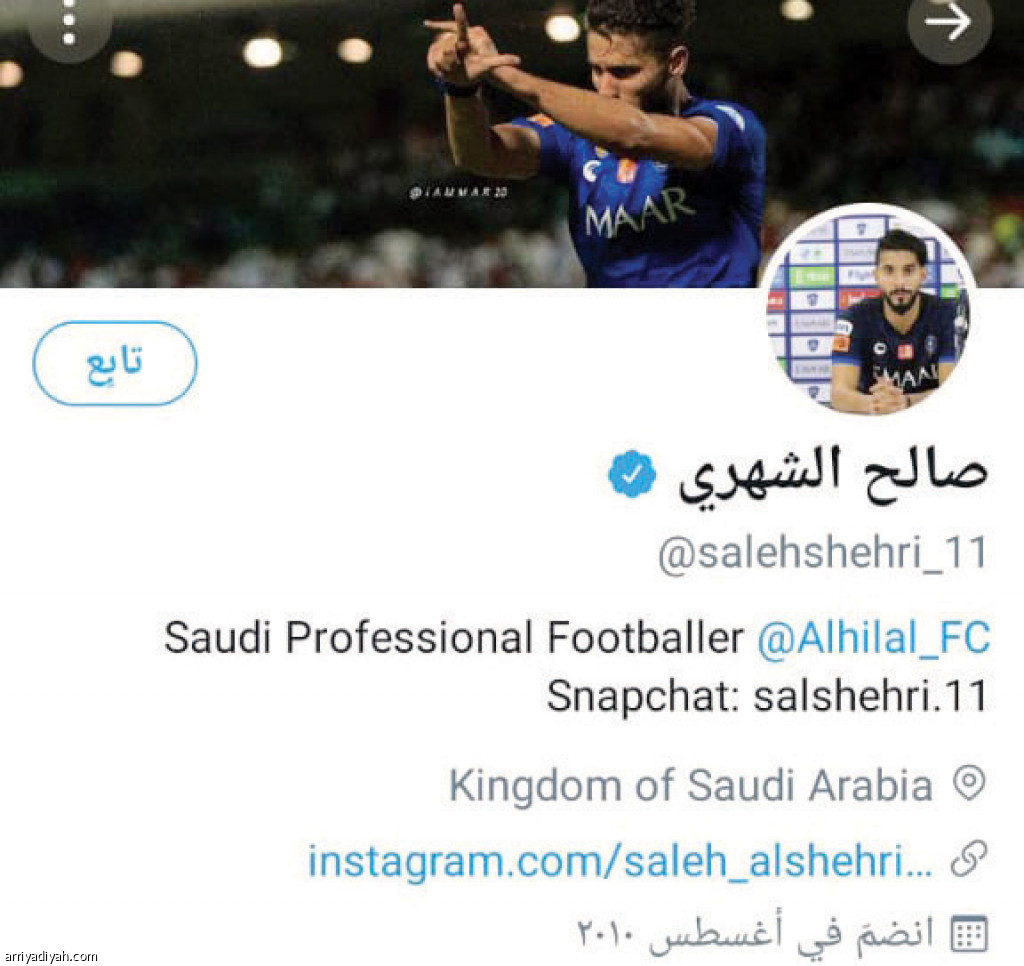1024x966 pixels.
Task: Follow the account with تابع button
Action: (115, 363)
